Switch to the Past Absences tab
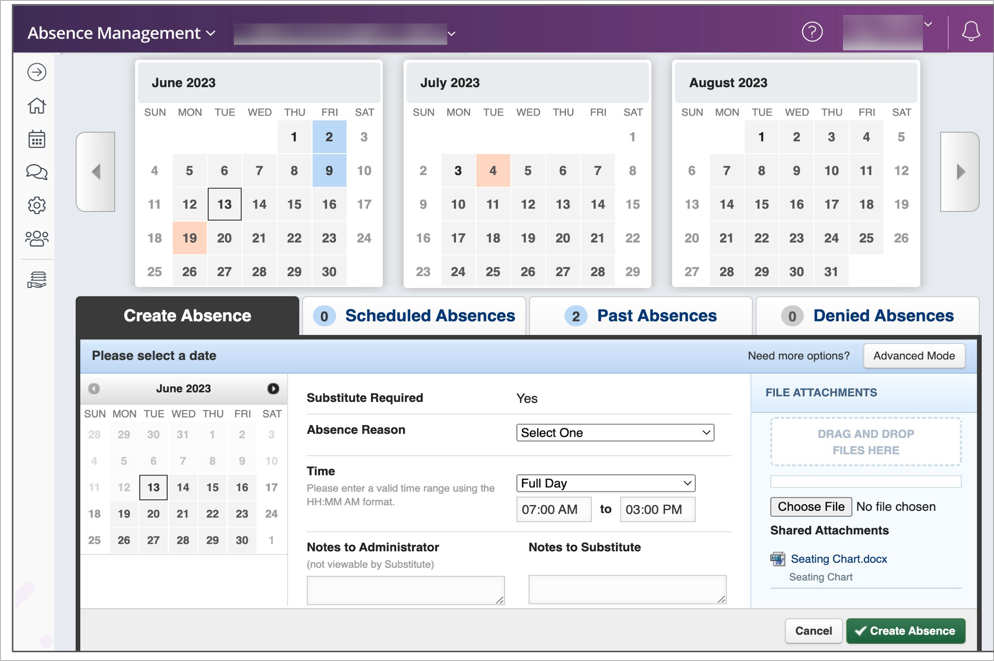Viewport: 994px width, 661px height. [x=641, y=316]
